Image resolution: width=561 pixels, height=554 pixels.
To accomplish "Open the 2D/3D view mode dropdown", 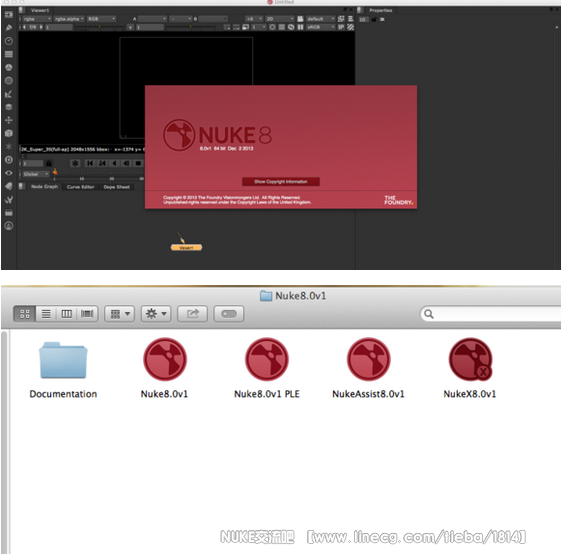I will point(280,19).
